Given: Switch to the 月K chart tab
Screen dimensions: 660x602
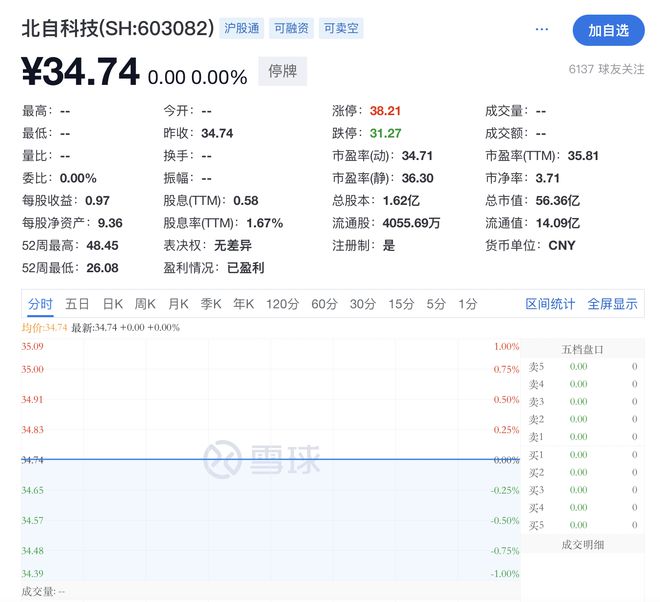Looking at the screenshot, I should pyautogui.click(x=178, y=304).
